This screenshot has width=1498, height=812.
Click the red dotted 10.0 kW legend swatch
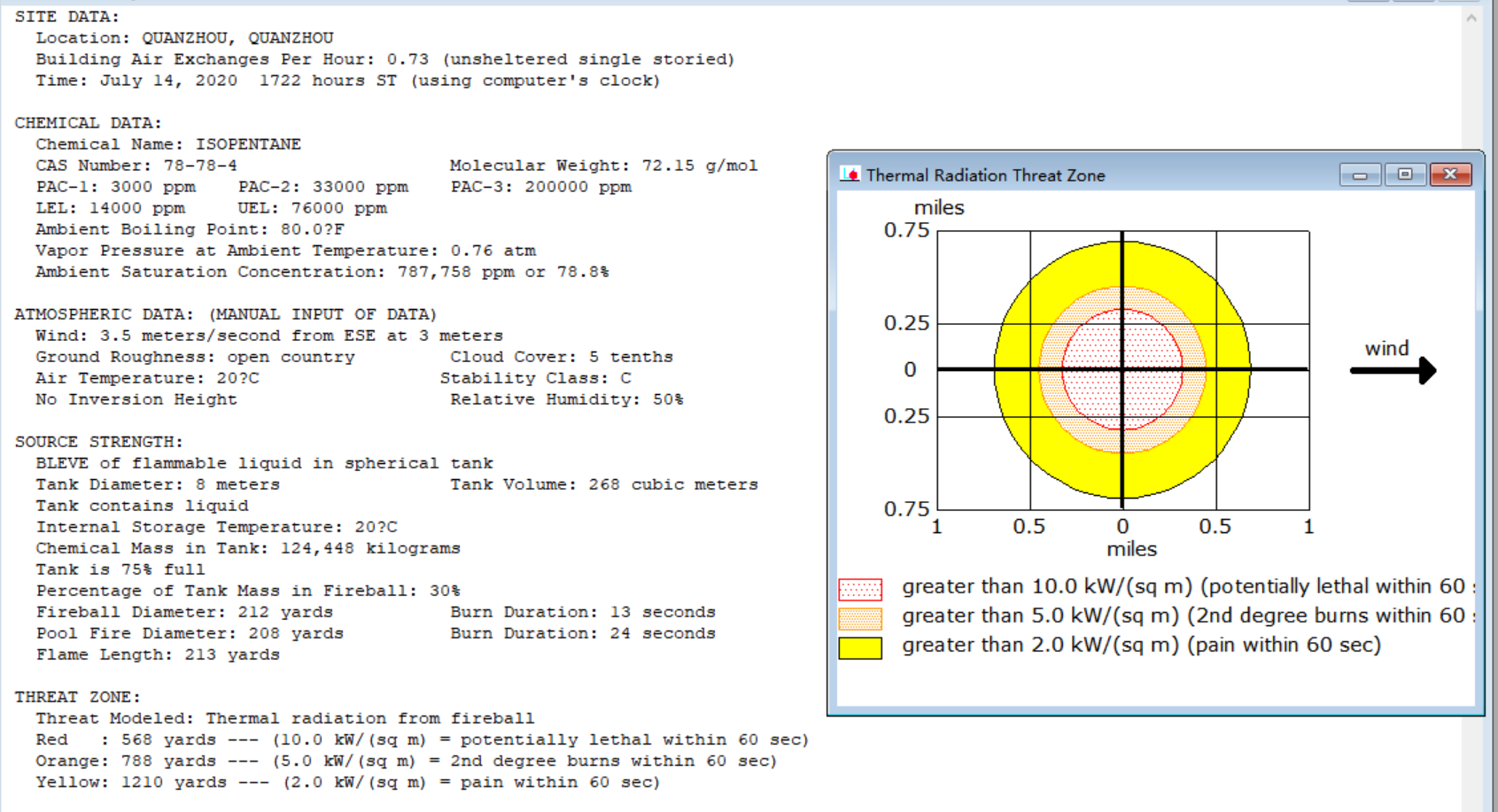pyautogui.click(x=860, y=589)
